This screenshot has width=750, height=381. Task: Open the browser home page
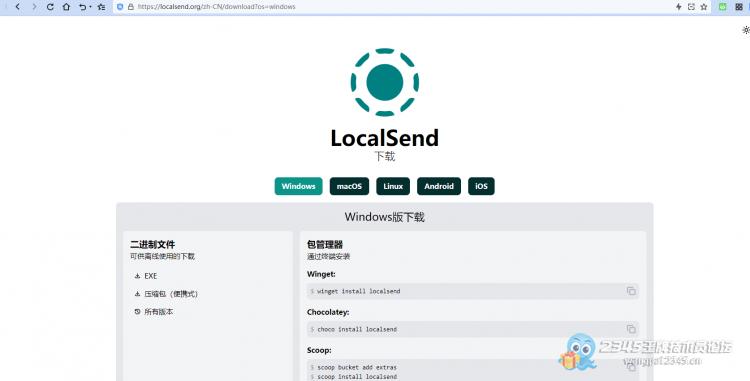(x=66, y=7)
